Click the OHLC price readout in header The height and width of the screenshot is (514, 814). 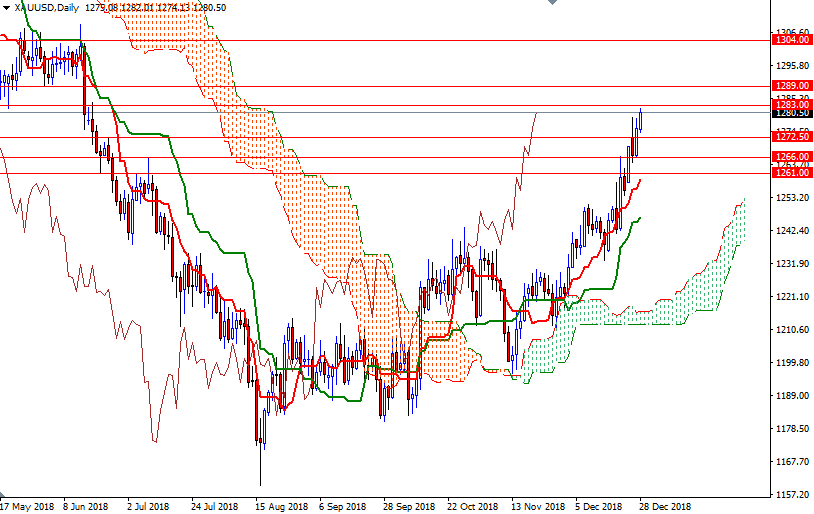point(155,7)
